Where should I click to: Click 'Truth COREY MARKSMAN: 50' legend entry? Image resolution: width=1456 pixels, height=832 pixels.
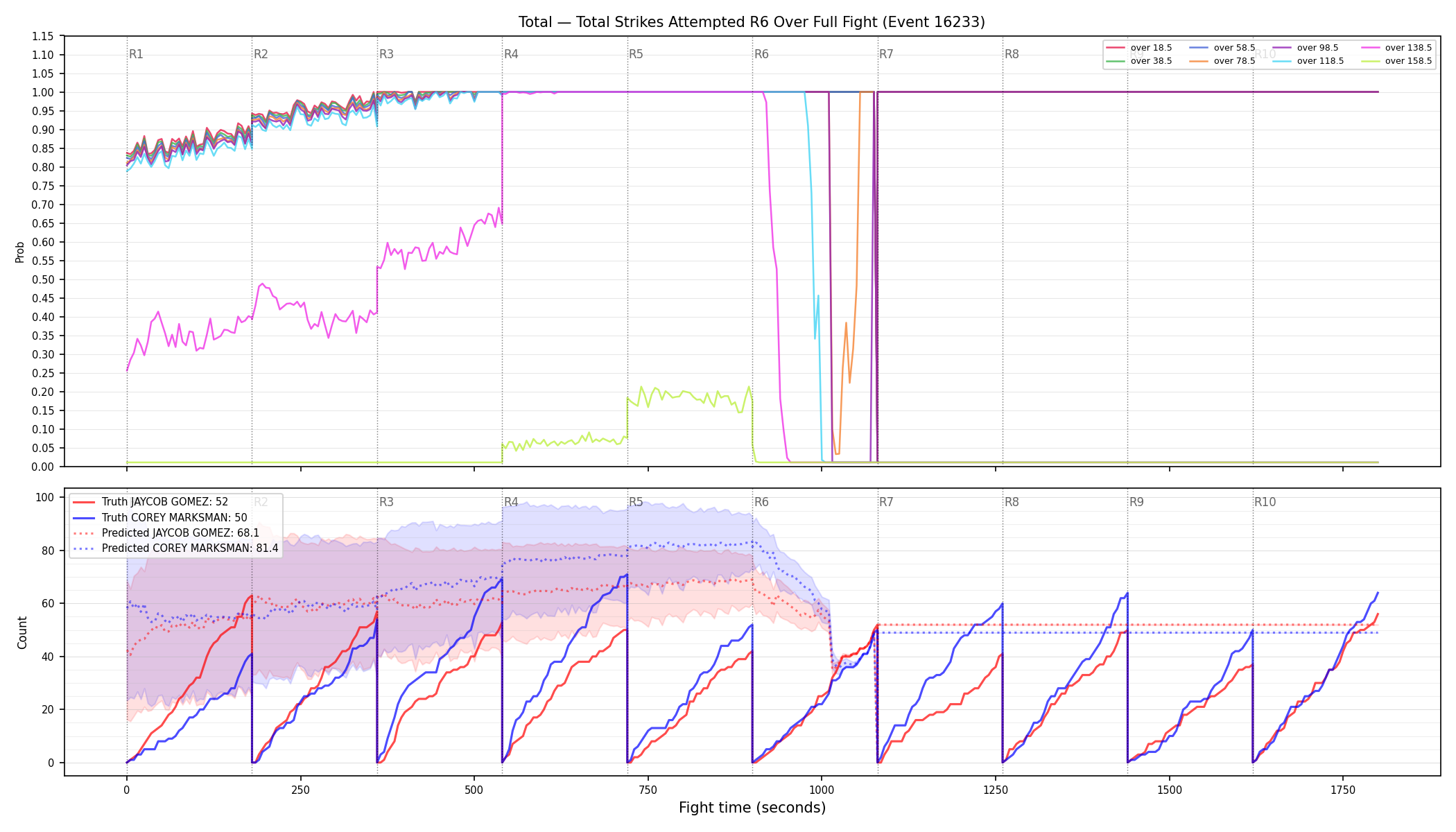click(x=160, y=517)
